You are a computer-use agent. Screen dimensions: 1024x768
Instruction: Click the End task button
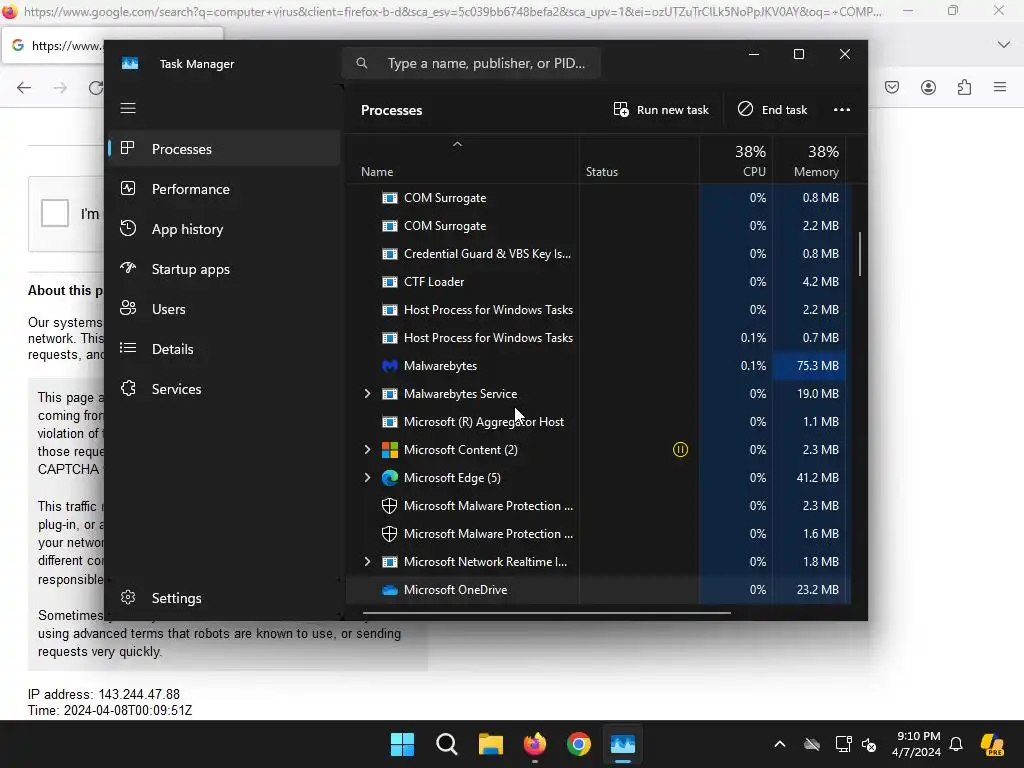(772, 110)
